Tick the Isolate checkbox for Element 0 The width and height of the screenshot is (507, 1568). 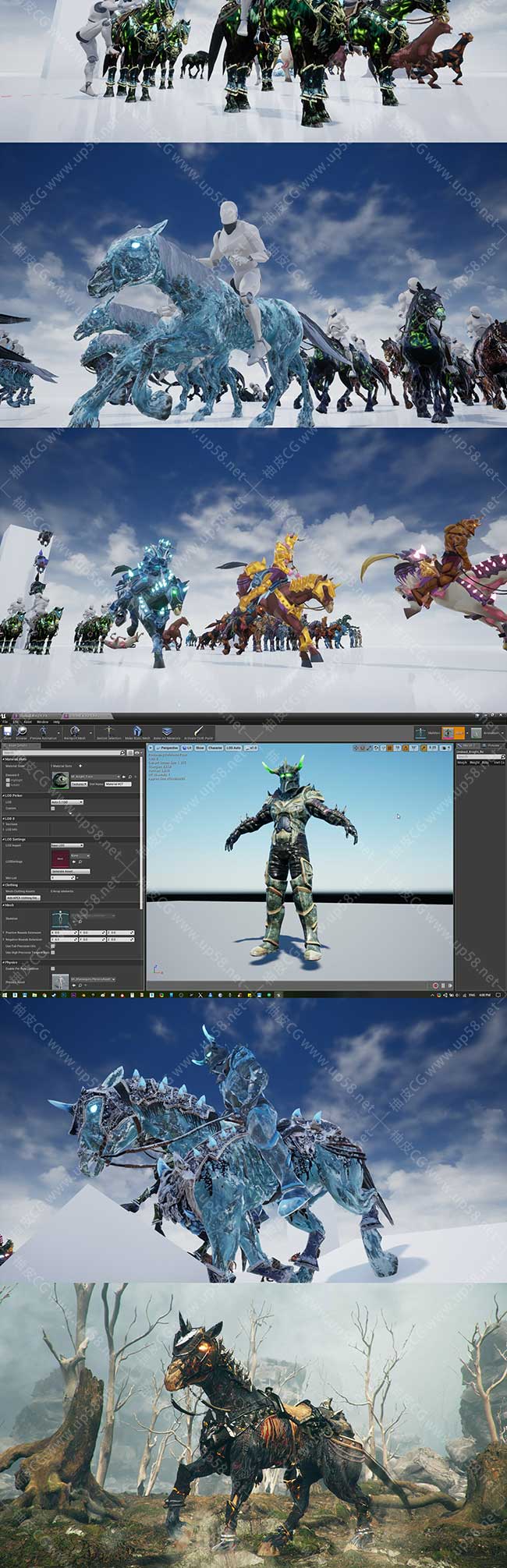[8, 784]
